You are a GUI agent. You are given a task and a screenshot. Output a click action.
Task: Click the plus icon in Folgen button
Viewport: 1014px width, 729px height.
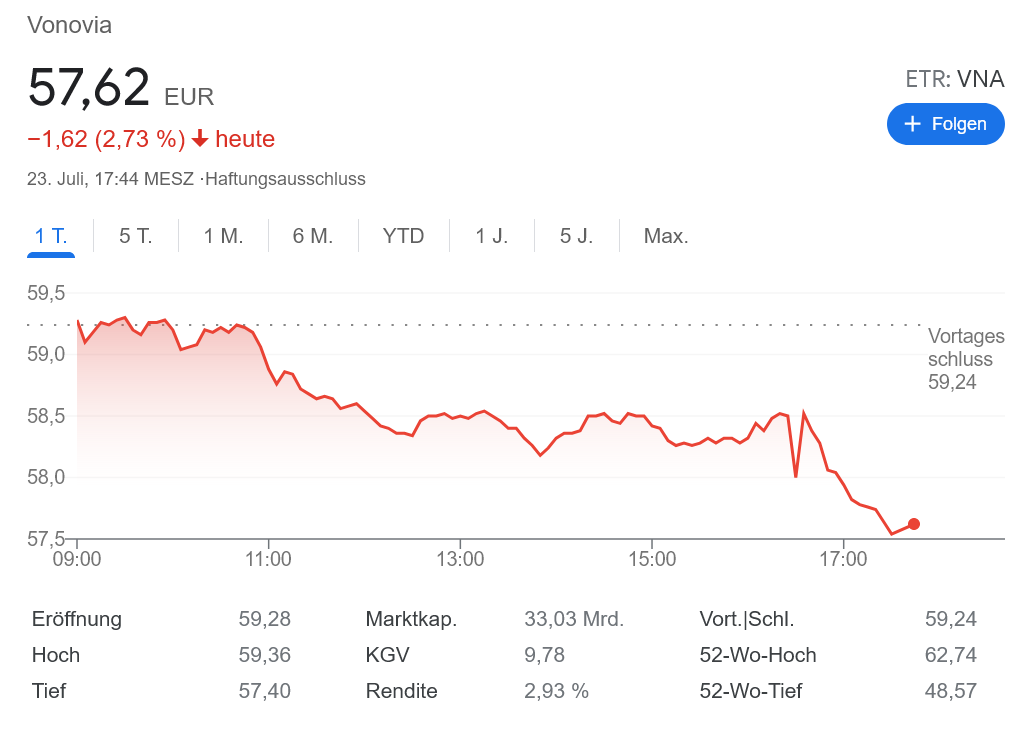(912, 124)
